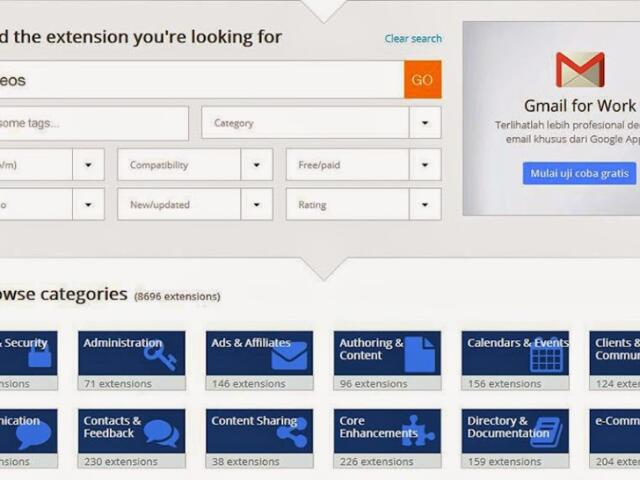Click the Free/paid dropdown arrow

pyautogui.click(x=425, y=165)
